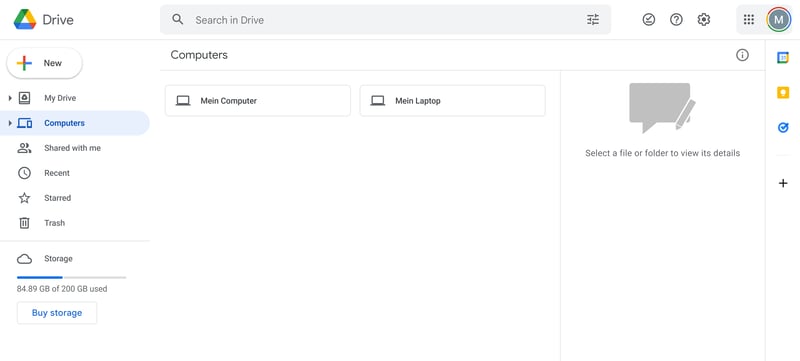800x361 pixels.
Task: Open the Help question mark icon
Action: 676,20
